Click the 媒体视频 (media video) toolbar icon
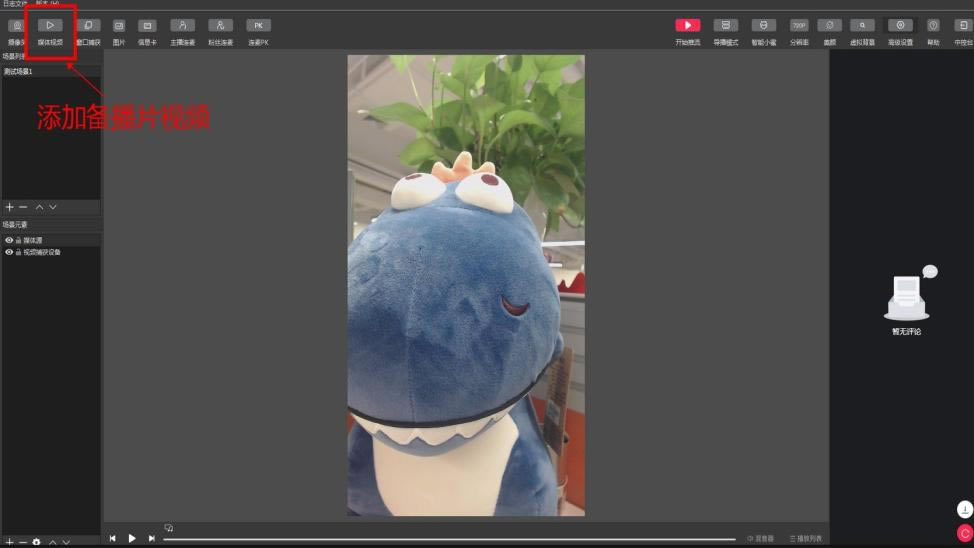The height and width of the screenshot is (548, 974). (49, 25)
